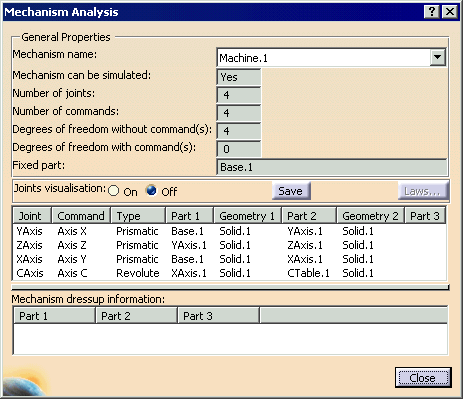
Task: Click the Geometry 1 column header
Action: [x=248, y=216]
